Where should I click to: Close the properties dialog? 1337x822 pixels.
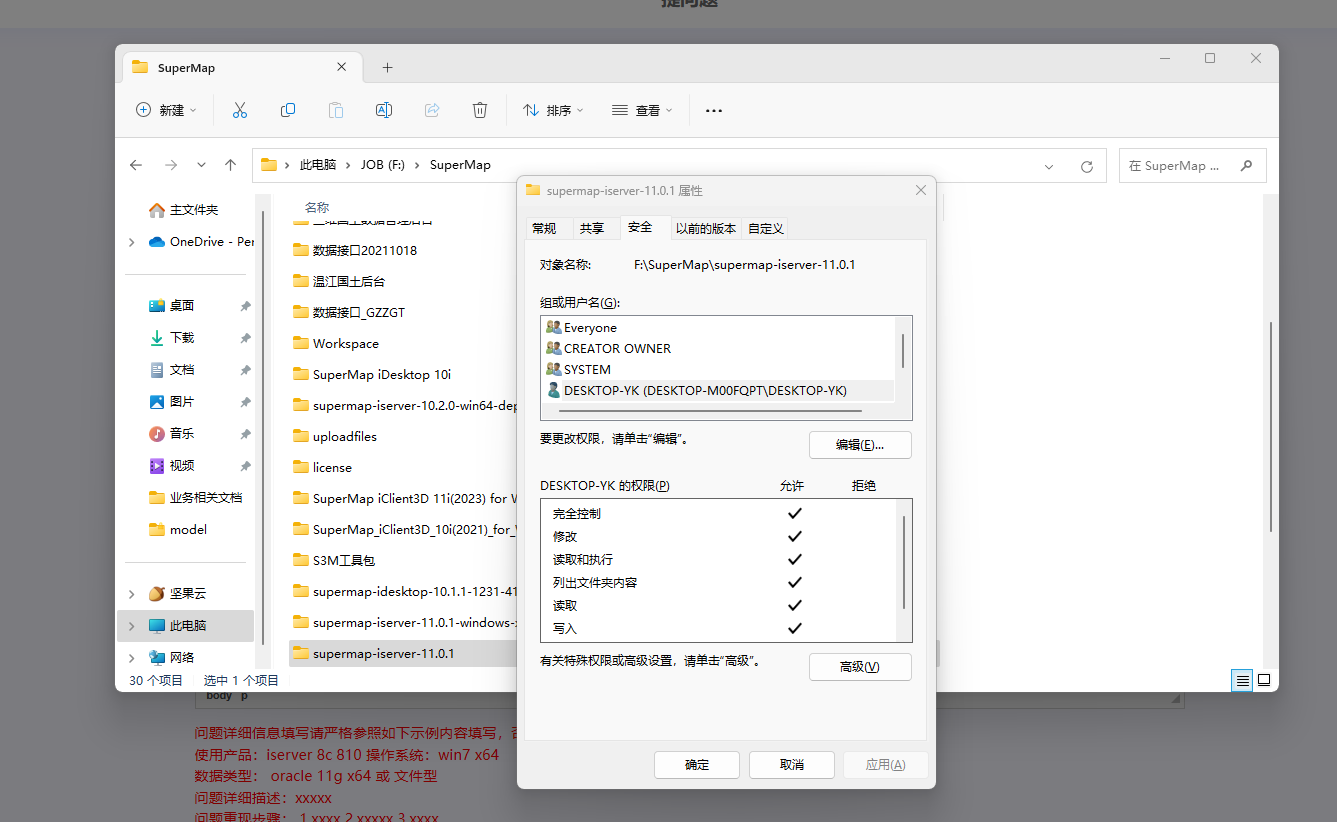click(x=921, y=190)
